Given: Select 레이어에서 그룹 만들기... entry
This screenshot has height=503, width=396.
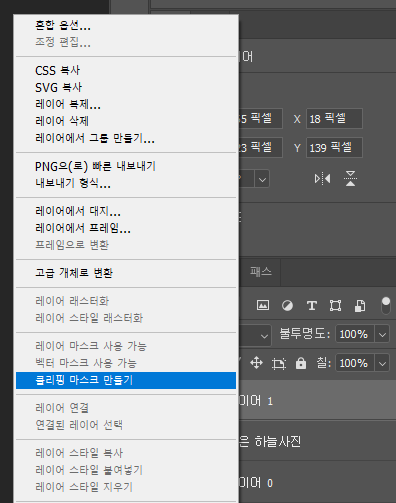Looking at the screenshot, I should point(126,138).
